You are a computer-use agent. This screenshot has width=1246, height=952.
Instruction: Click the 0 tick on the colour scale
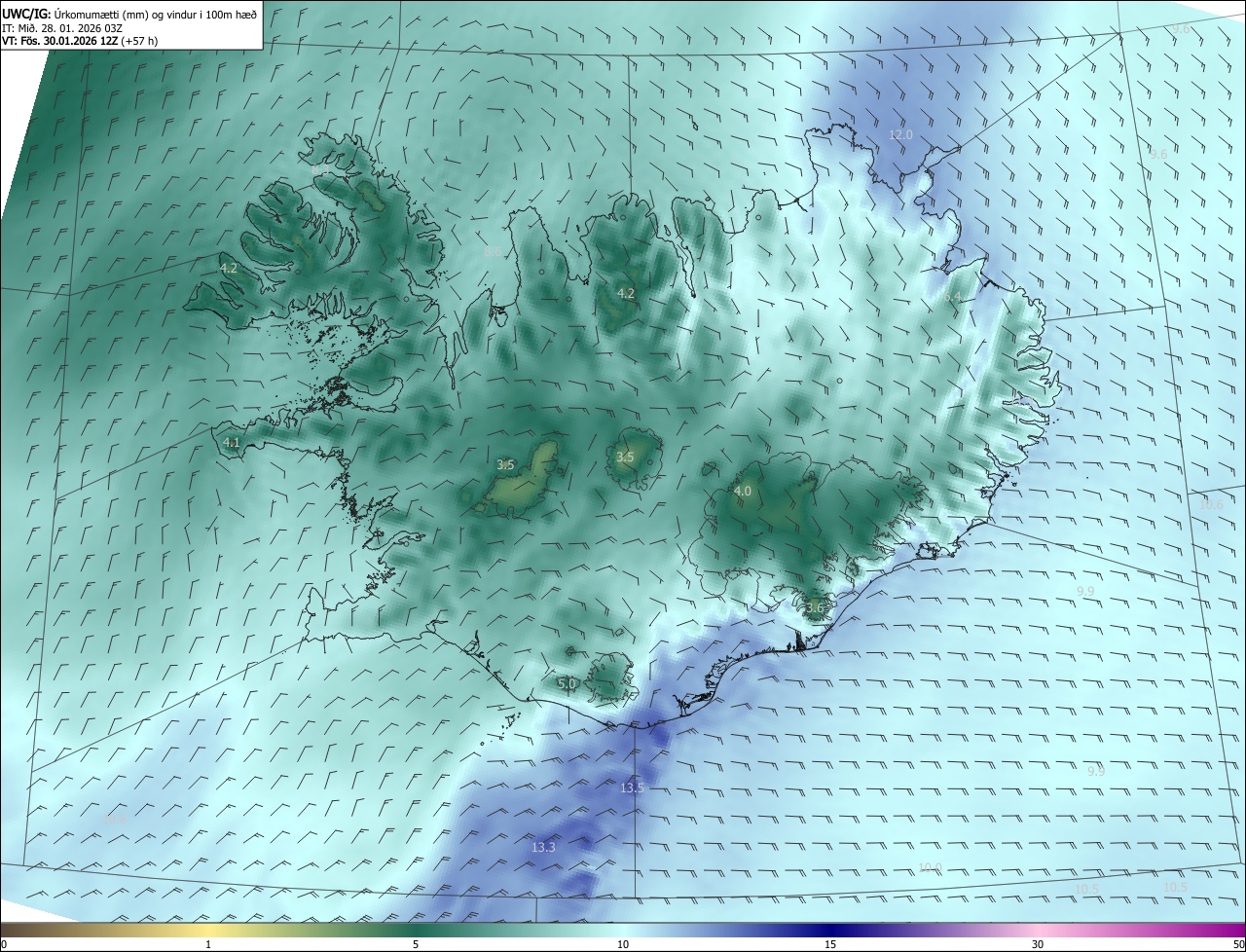(x=3, y=944)
